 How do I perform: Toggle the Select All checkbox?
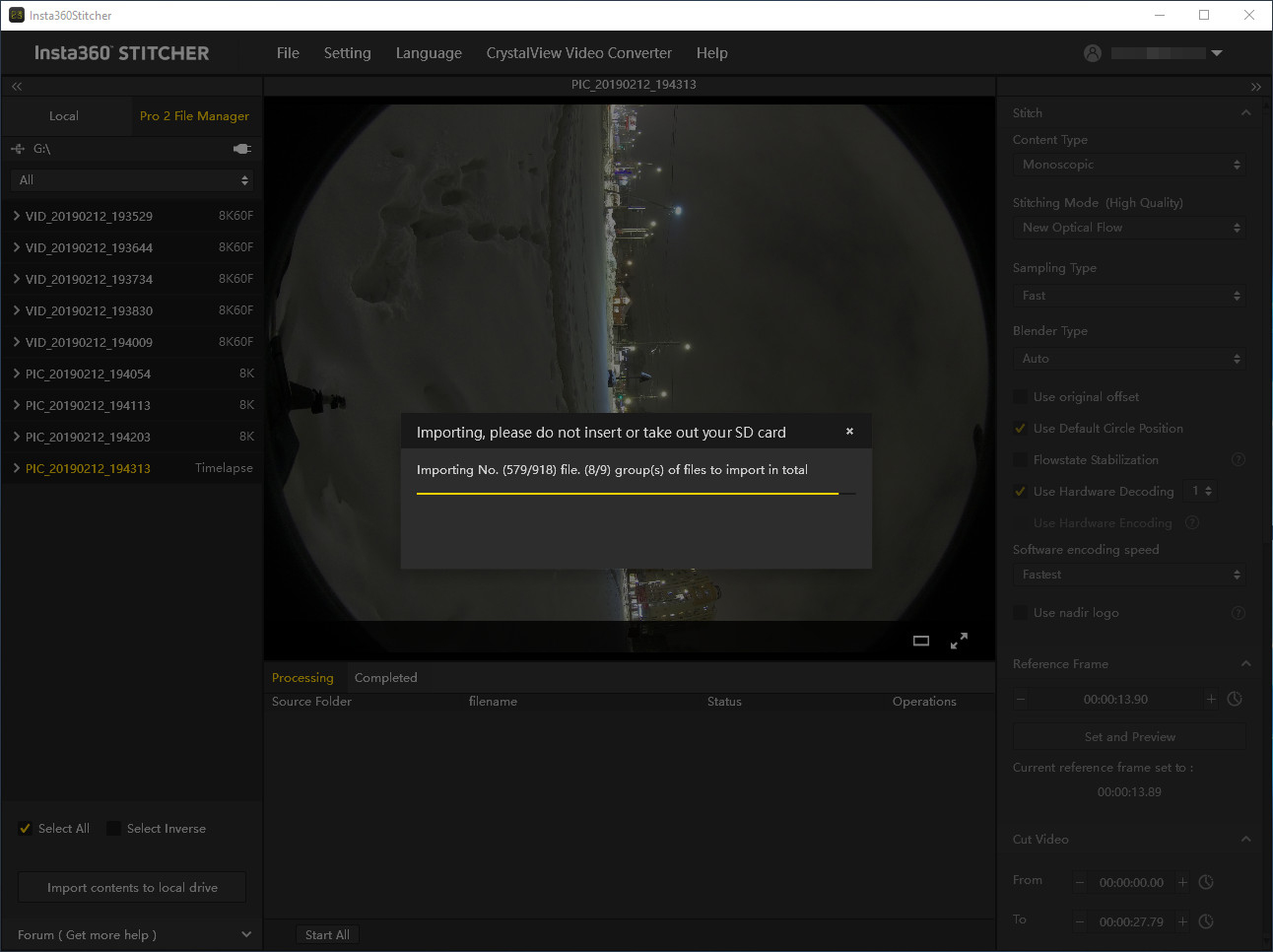26,829
